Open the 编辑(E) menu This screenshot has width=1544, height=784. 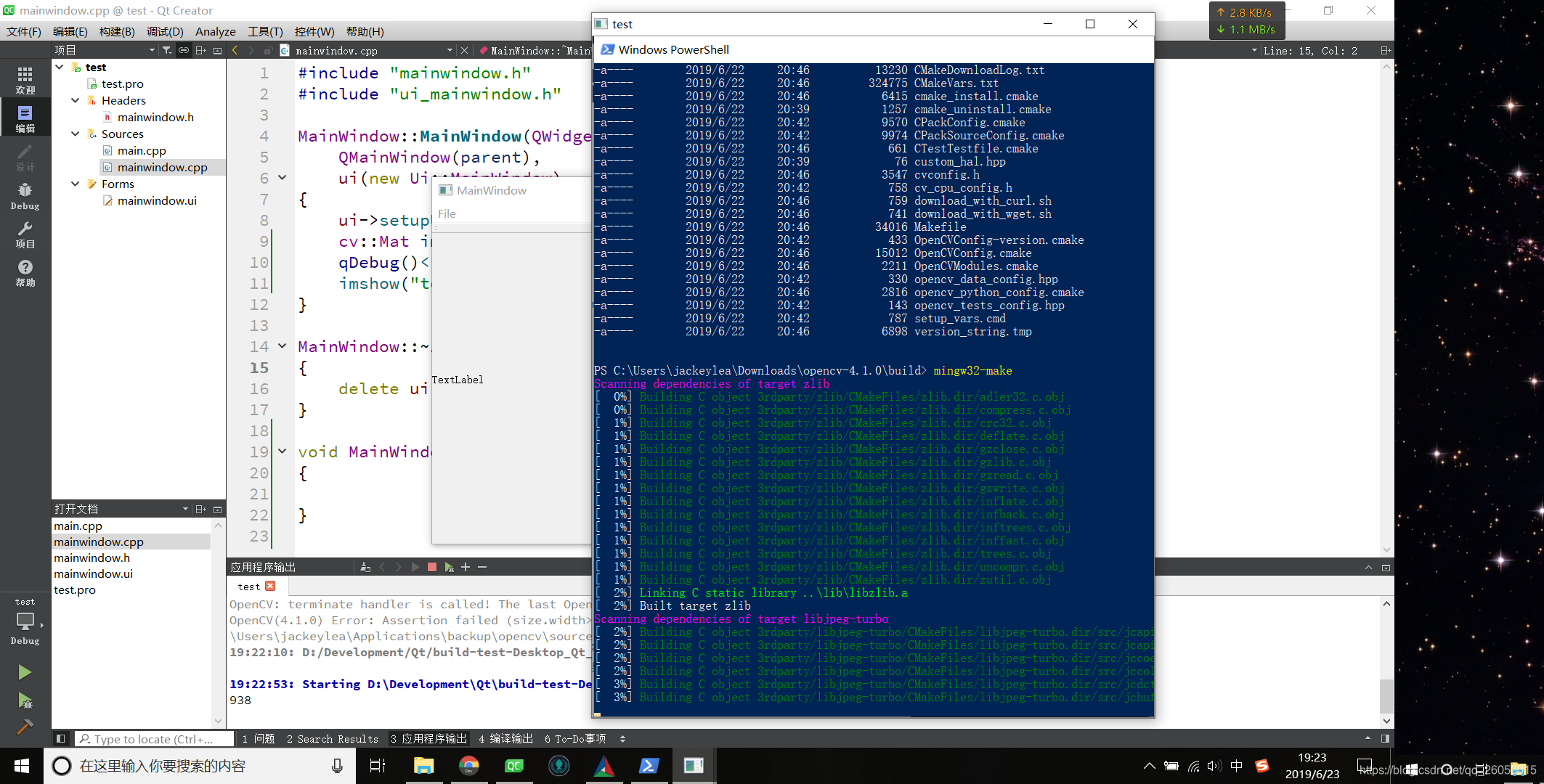[x=70, y=31]
